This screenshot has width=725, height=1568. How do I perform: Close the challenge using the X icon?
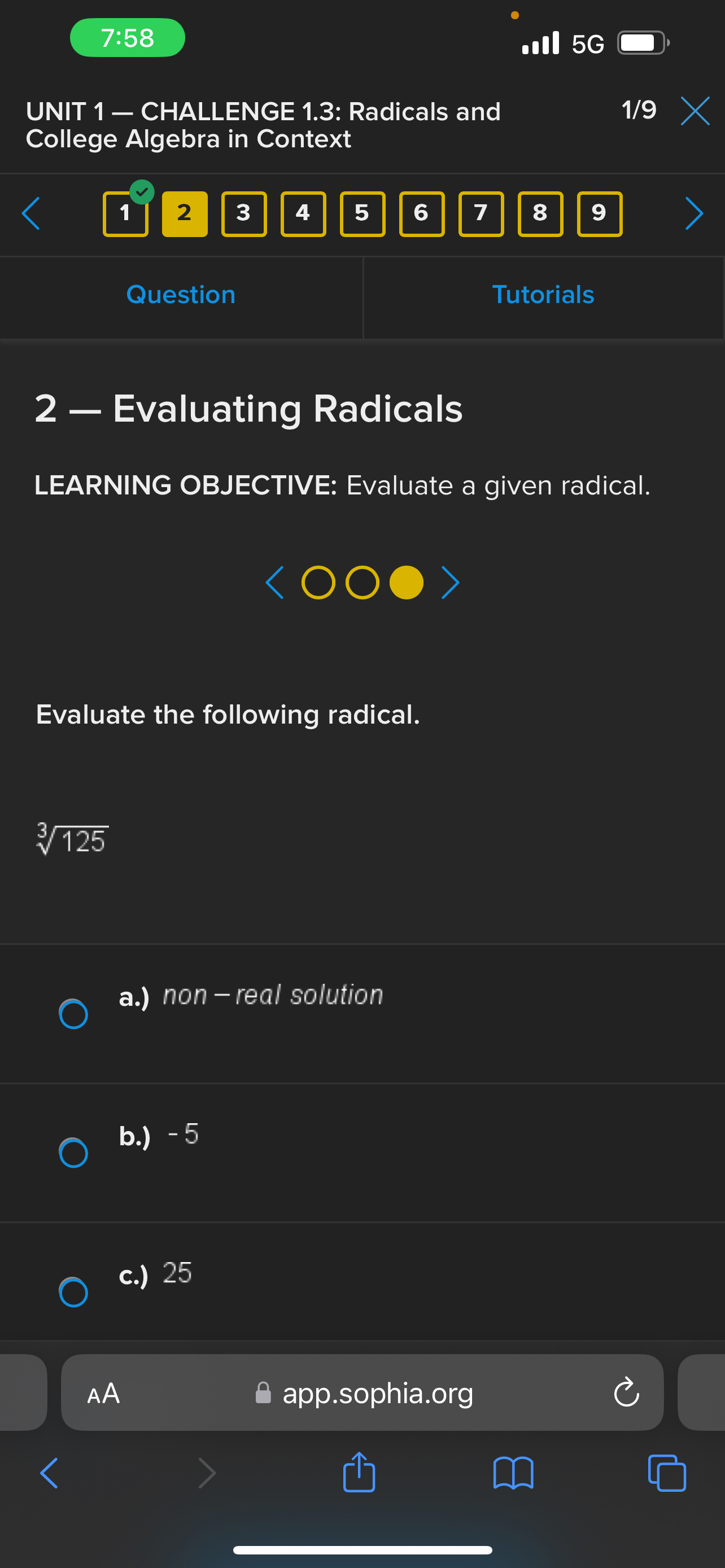click(x=694, y=111)
